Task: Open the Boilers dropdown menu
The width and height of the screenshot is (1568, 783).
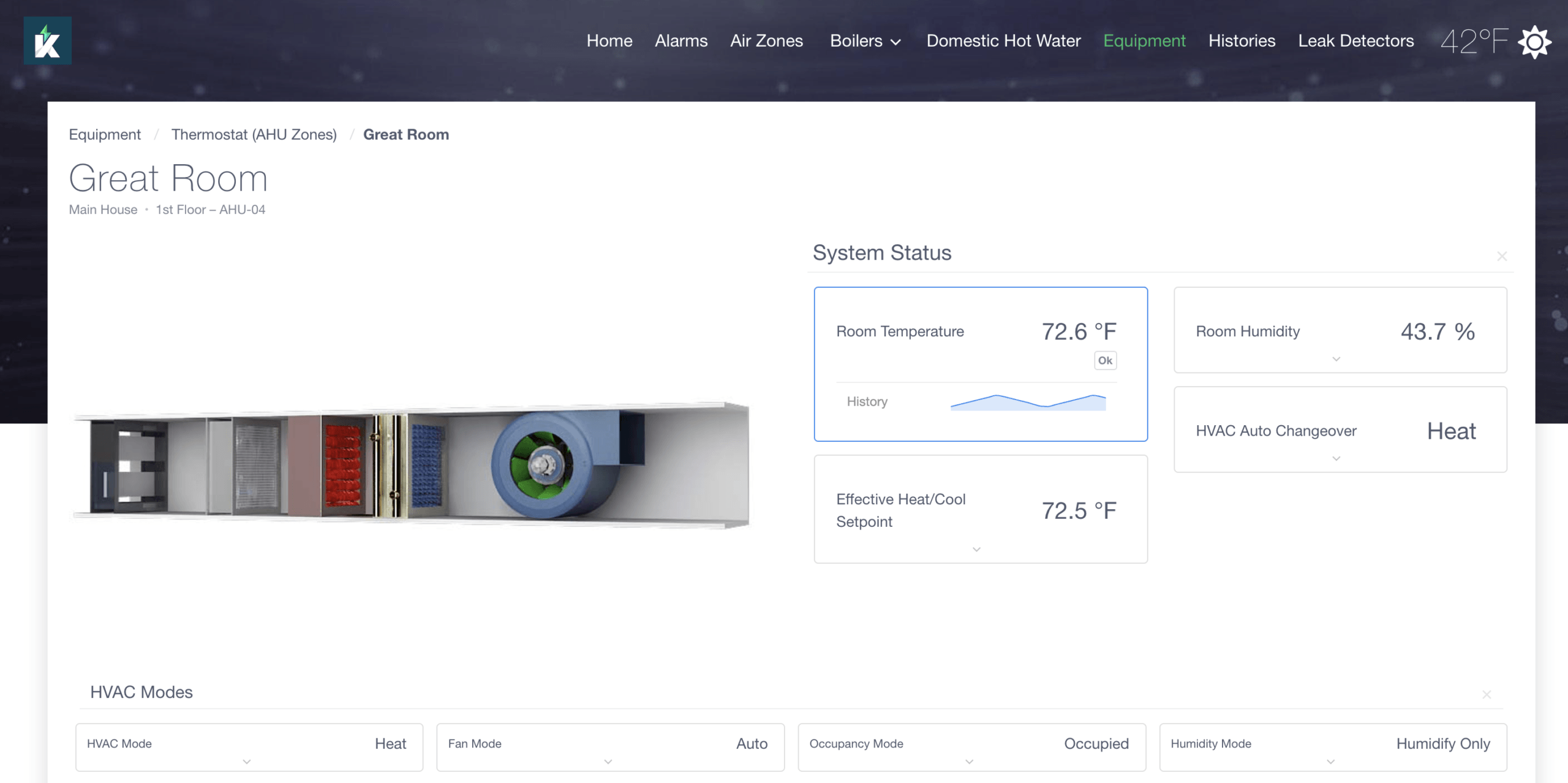Action: 865,41
